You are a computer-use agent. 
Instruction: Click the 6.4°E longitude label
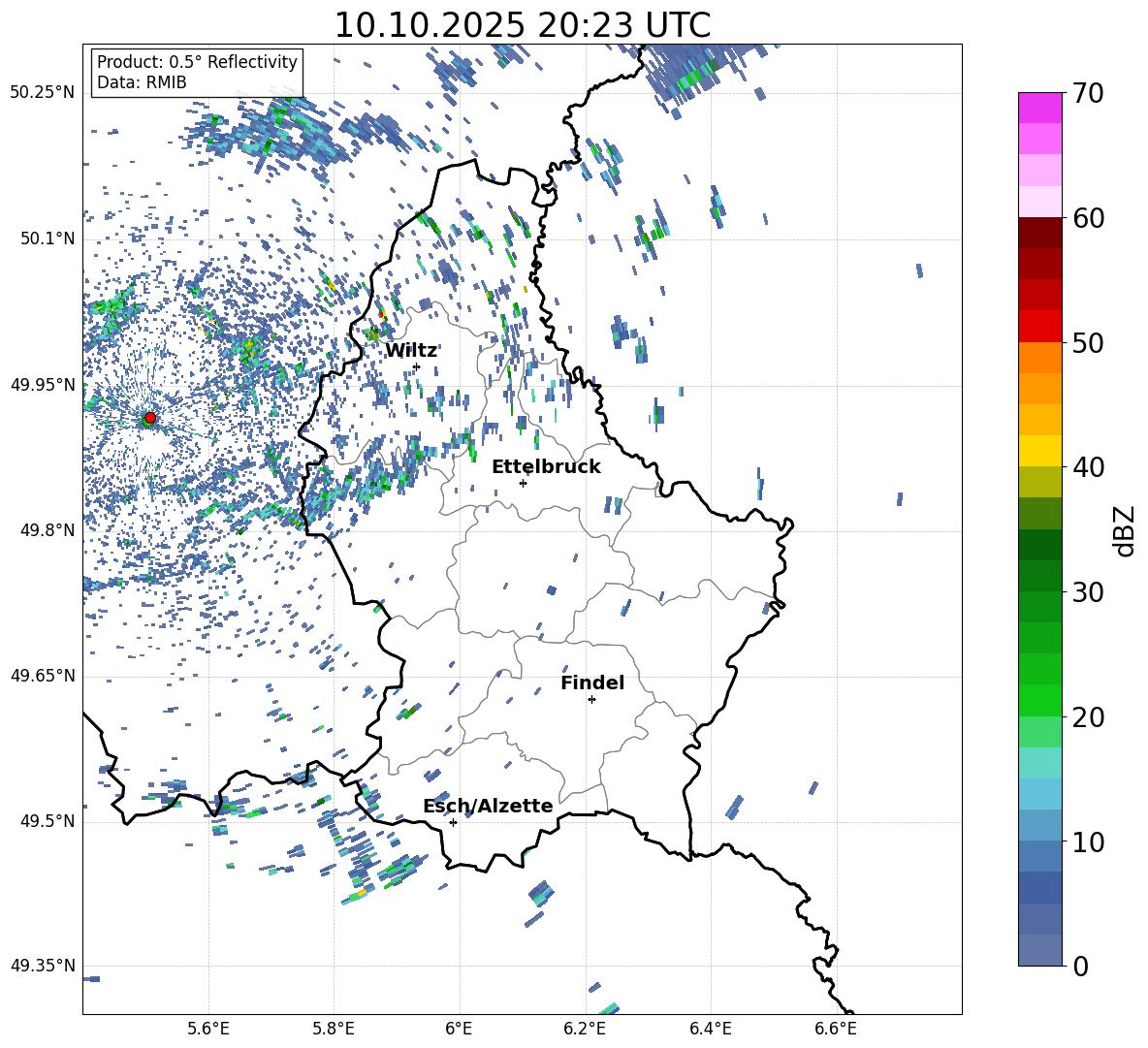point(710,1029)
